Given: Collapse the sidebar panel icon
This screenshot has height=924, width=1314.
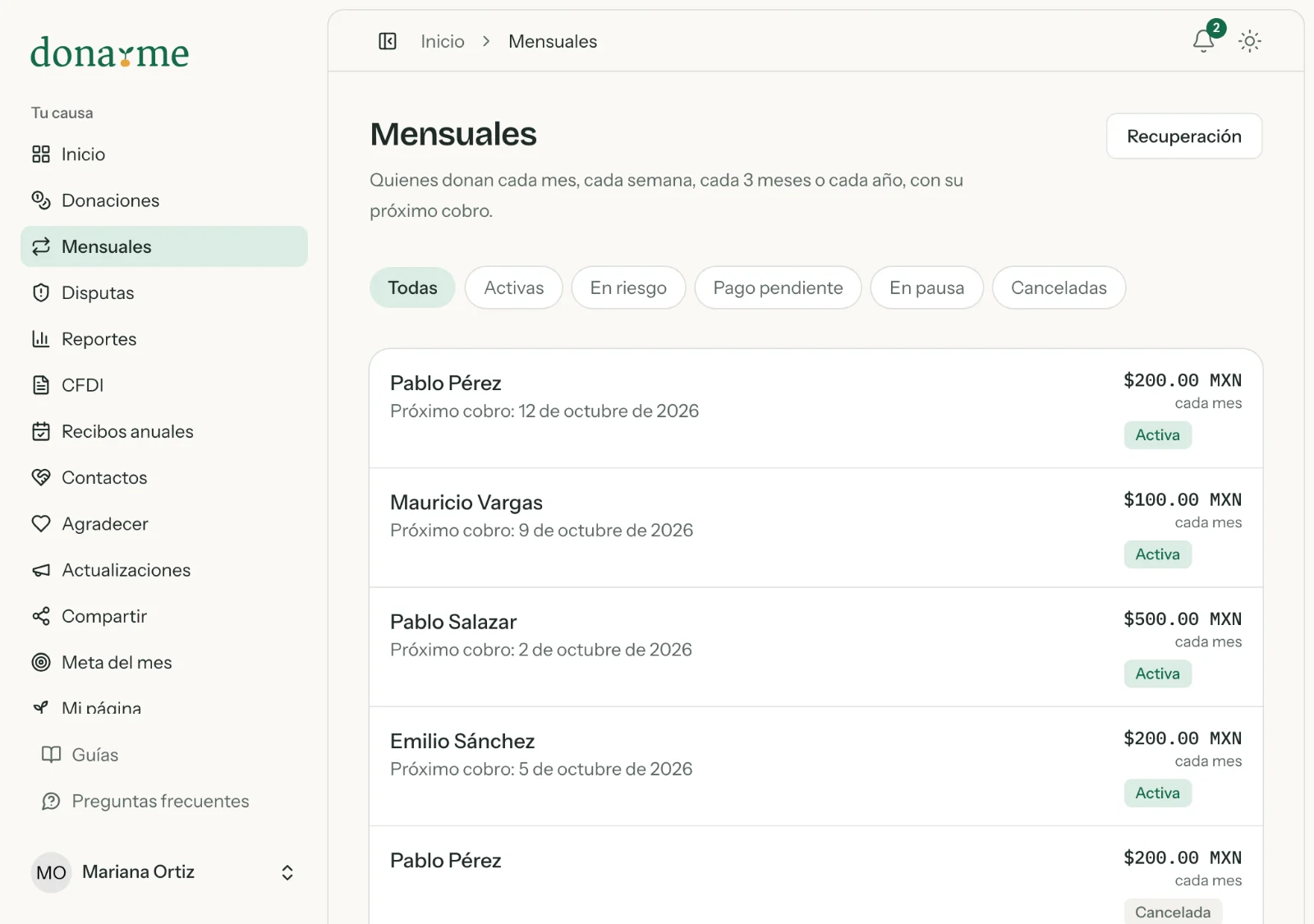Looking at the screenshot, I should tap(388, 41).
